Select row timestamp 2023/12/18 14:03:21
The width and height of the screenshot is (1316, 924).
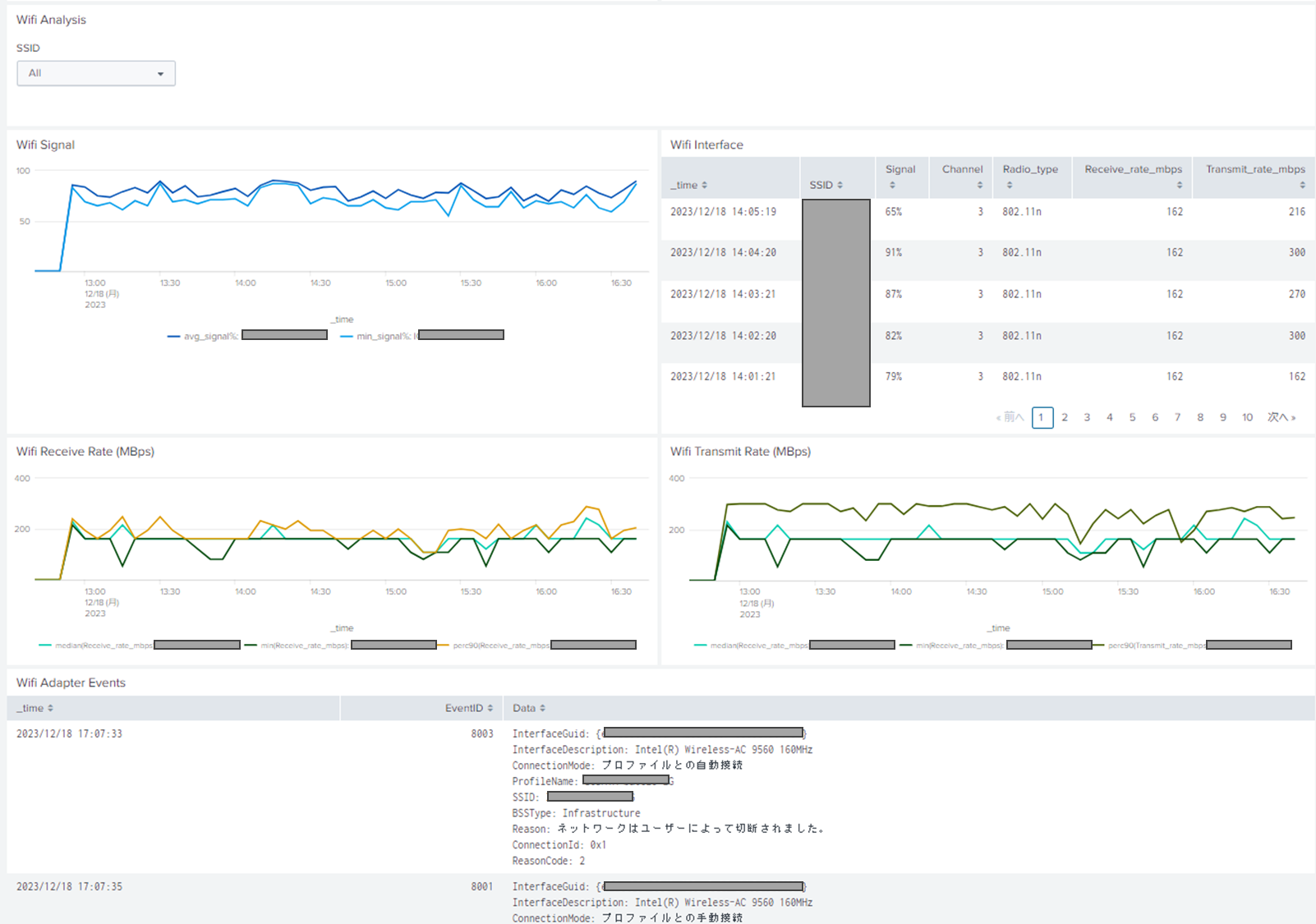tap(723, 294)
